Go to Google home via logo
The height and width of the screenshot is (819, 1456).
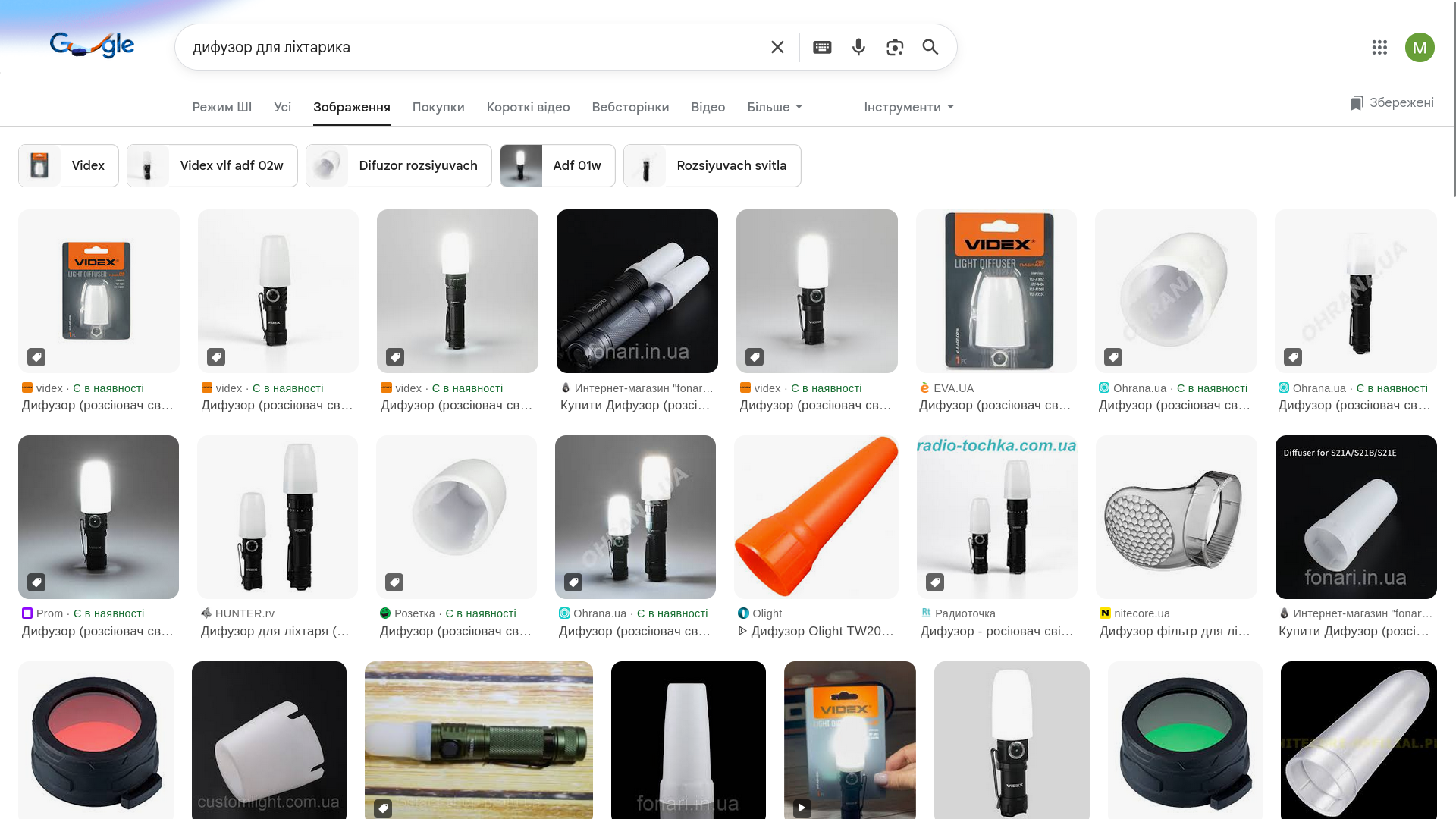tap(92, 46)
